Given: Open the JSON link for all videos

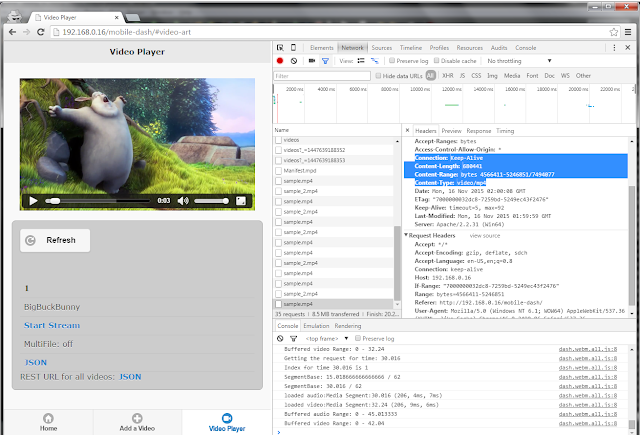Looking at the screenshot, I should pos(130,377).
